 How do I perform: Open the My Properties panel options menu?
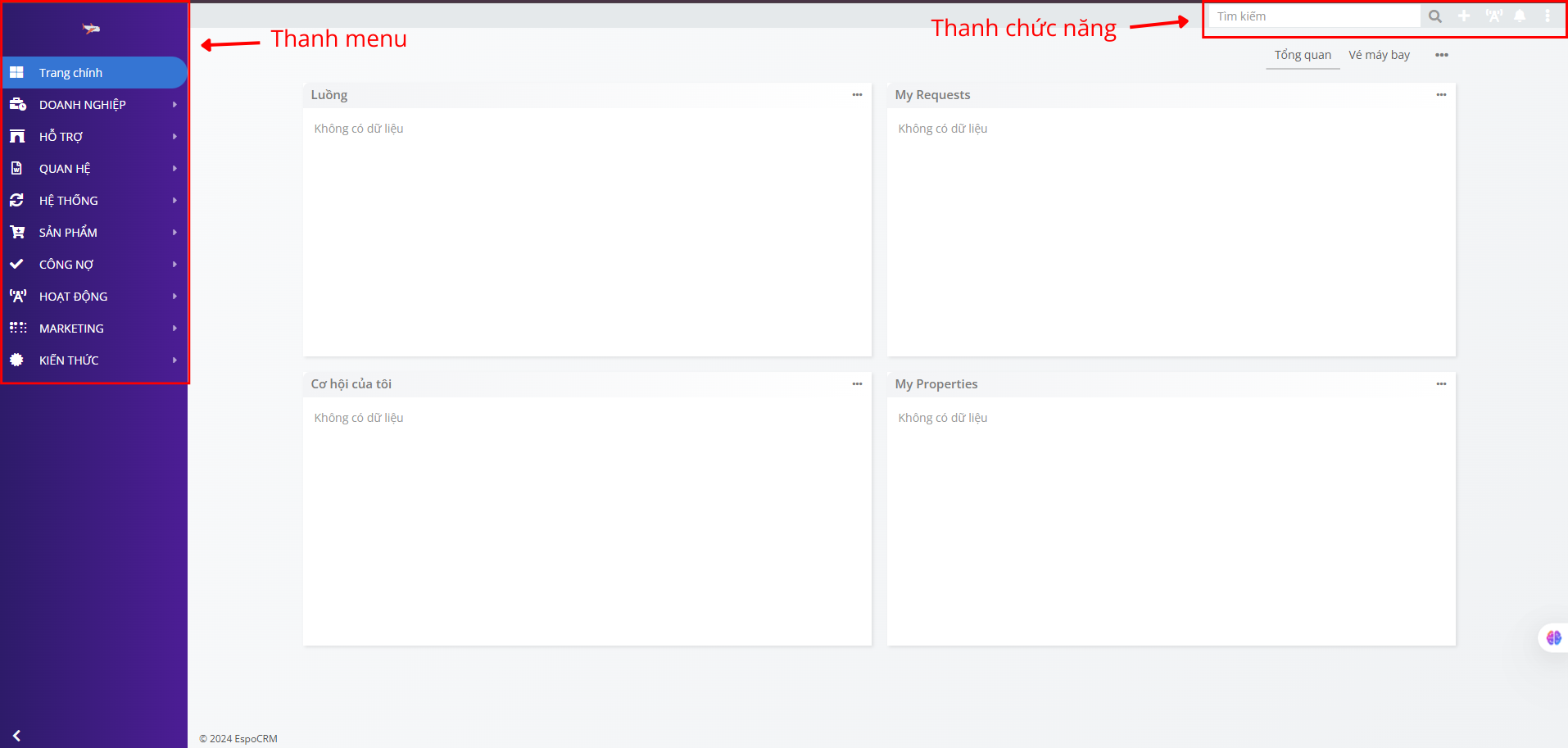[1441, 384]
